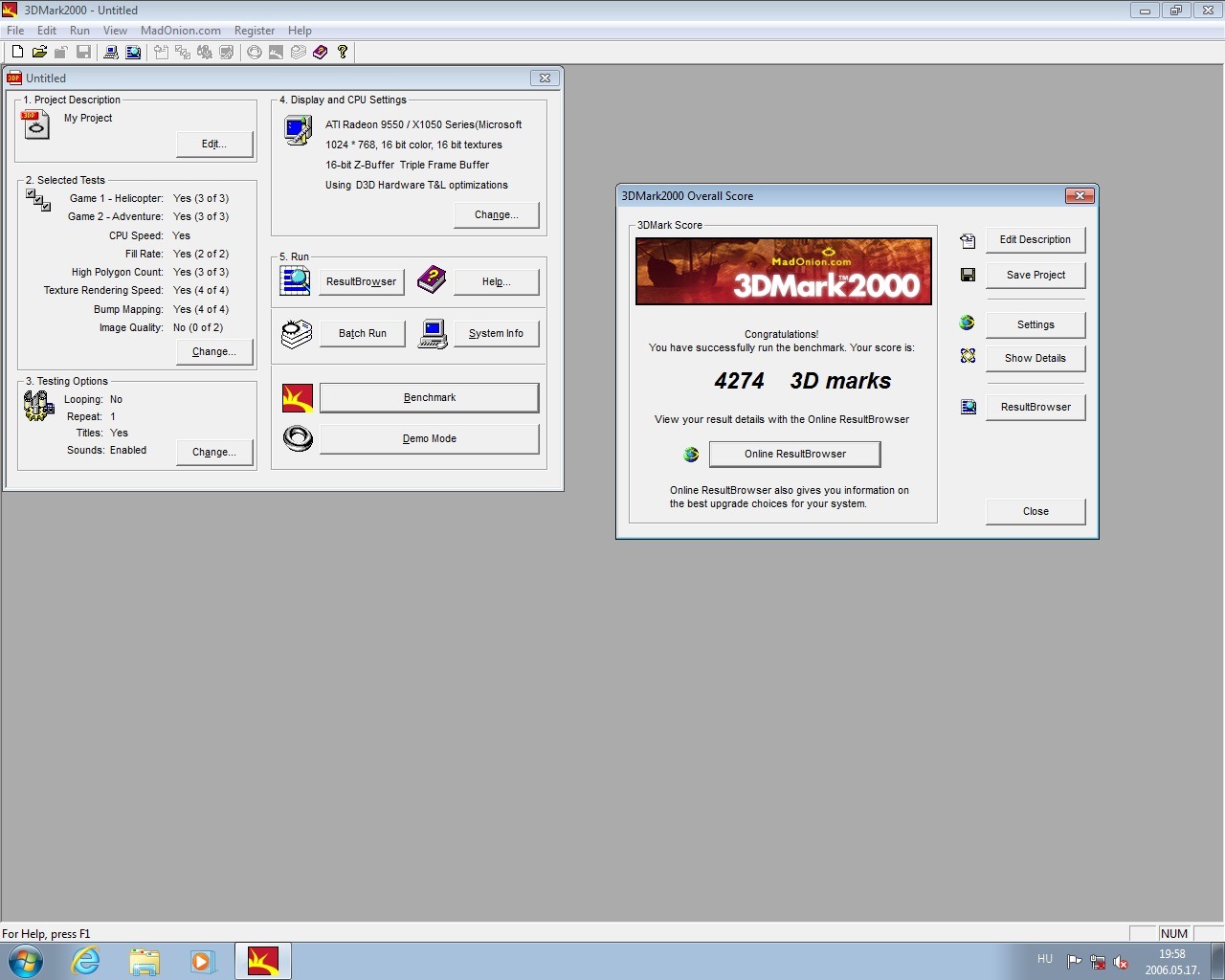This screenshot has height=980, width=1225.
Task: Click the globe icon beside Settings button
Action: pyautogui.click(x=967, y=323)
